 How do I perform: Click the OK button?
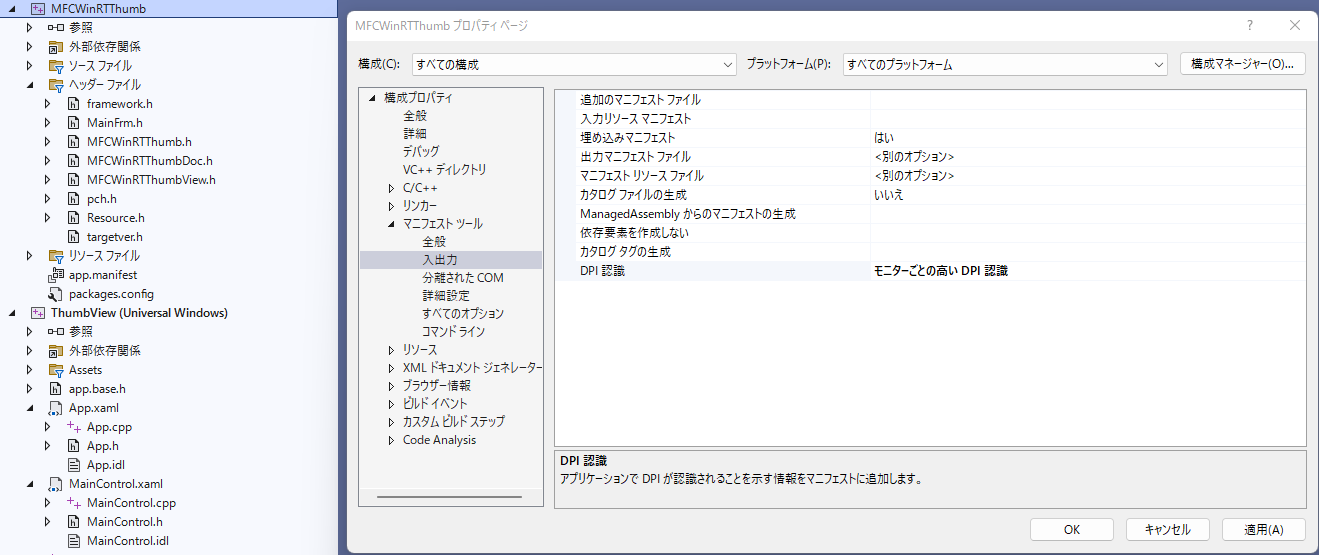pyautogui.click(x=1072, y=529)
